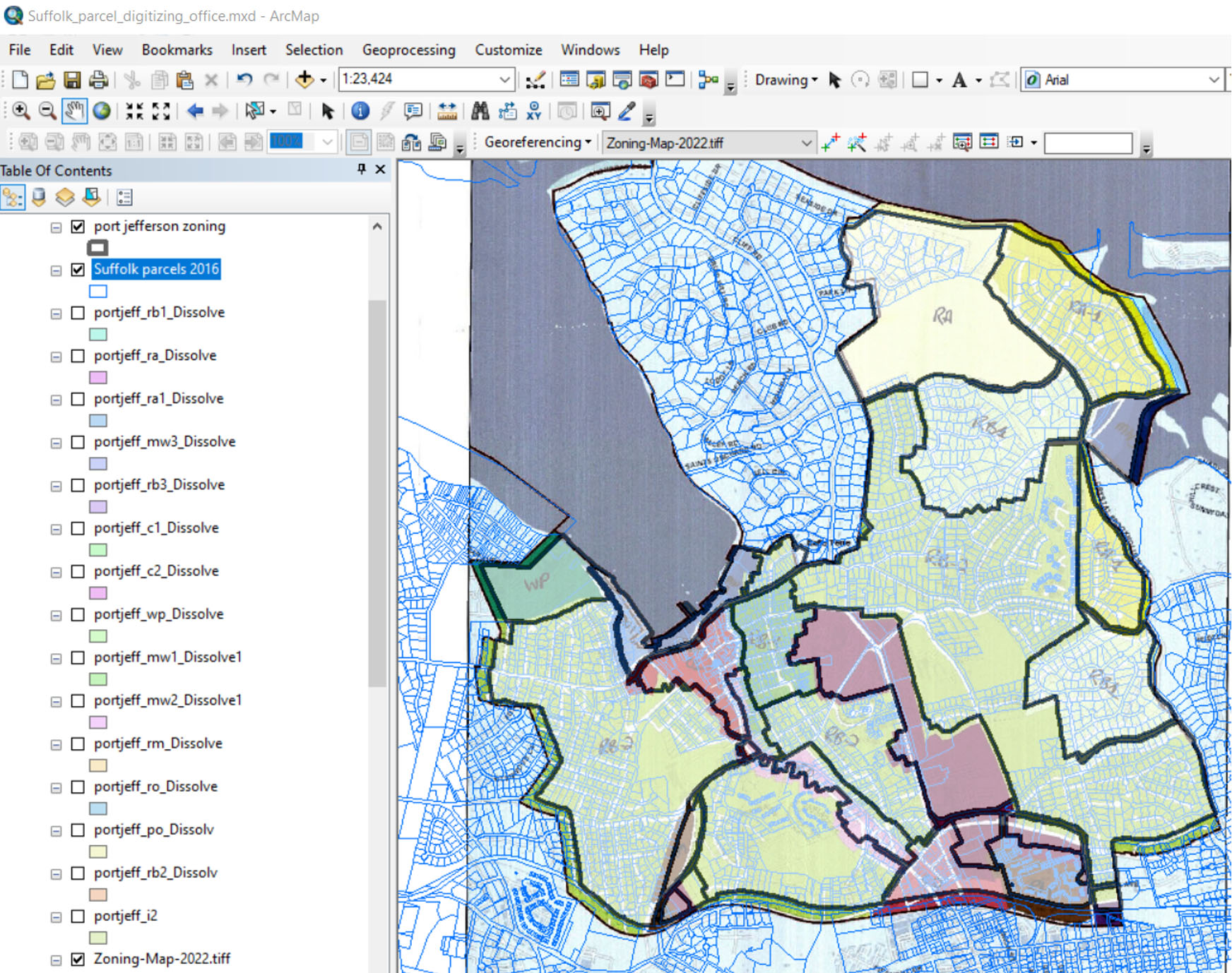Viewport: 1232px width, 973px height.
Task: Select the Zoom Out tool
Action: point(47,111)
